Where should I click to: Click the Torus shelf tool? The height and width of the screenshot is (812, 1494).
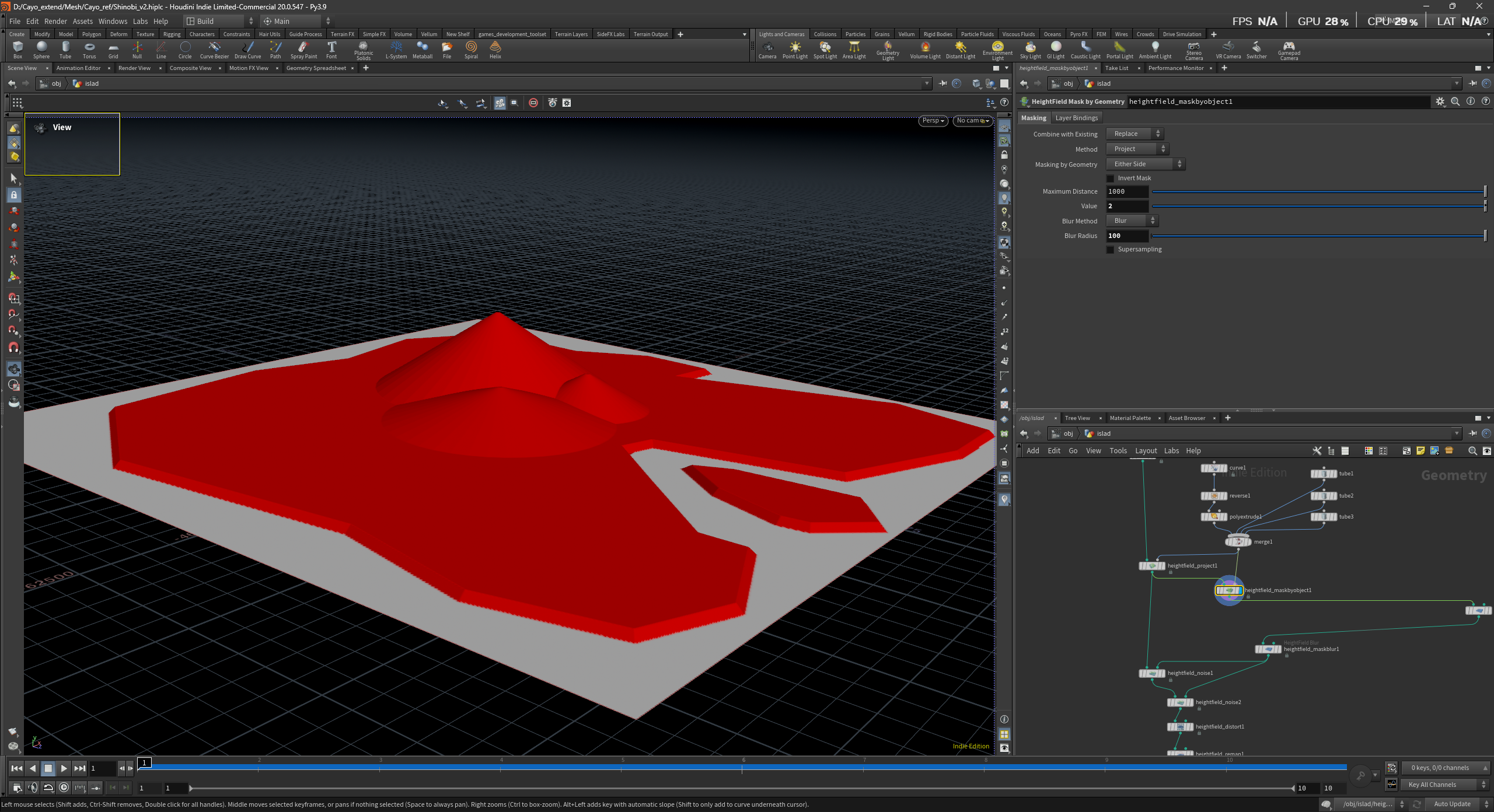[89, 49]
